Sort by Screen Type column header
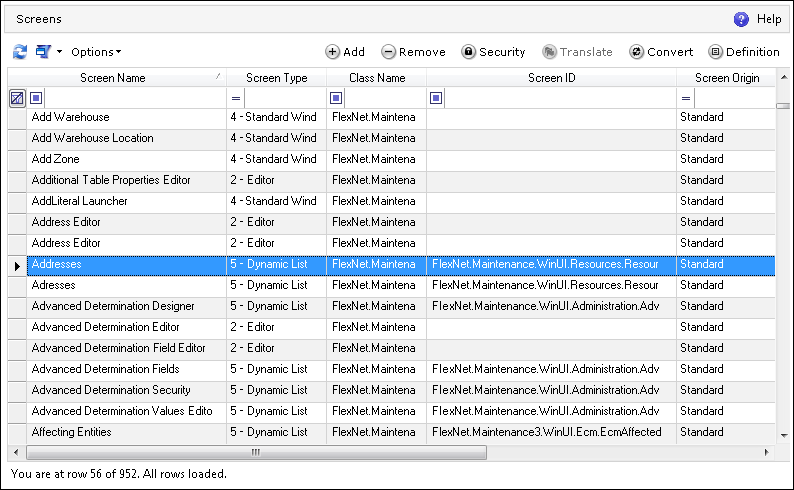 coord(276,77)
